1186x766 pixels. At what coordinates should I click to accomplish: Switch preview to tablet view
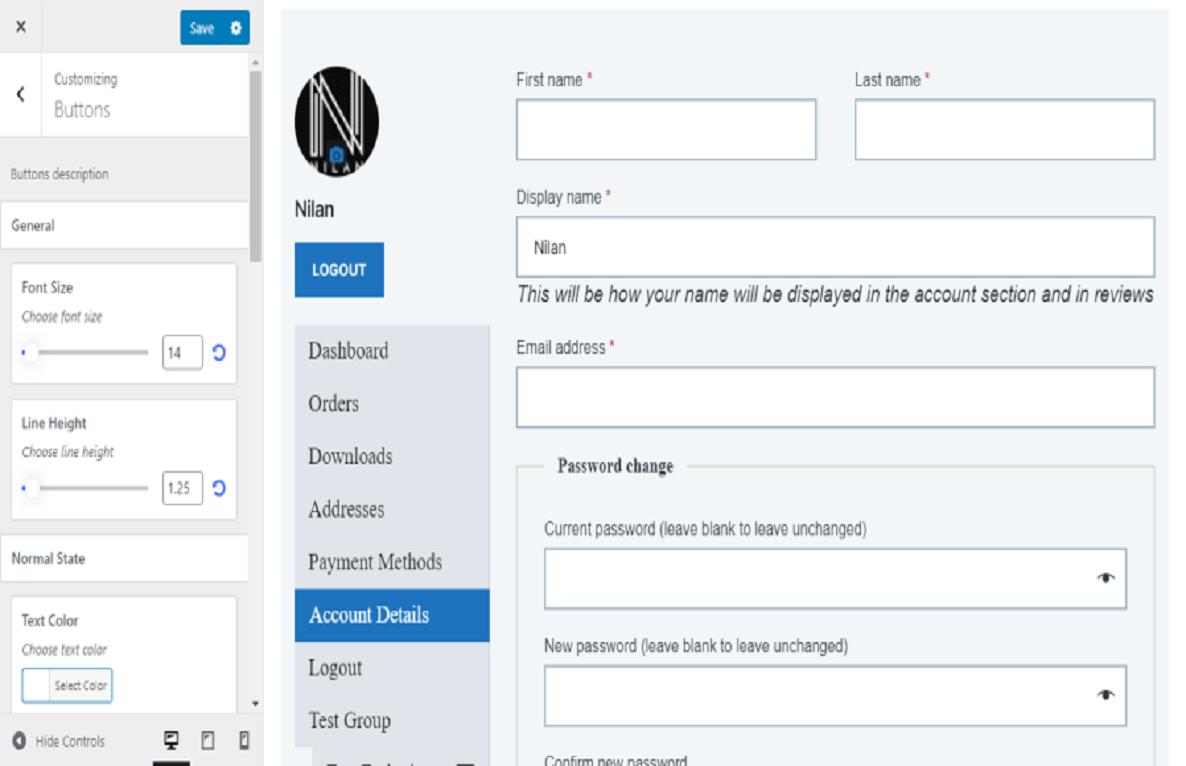click(209, 740)
